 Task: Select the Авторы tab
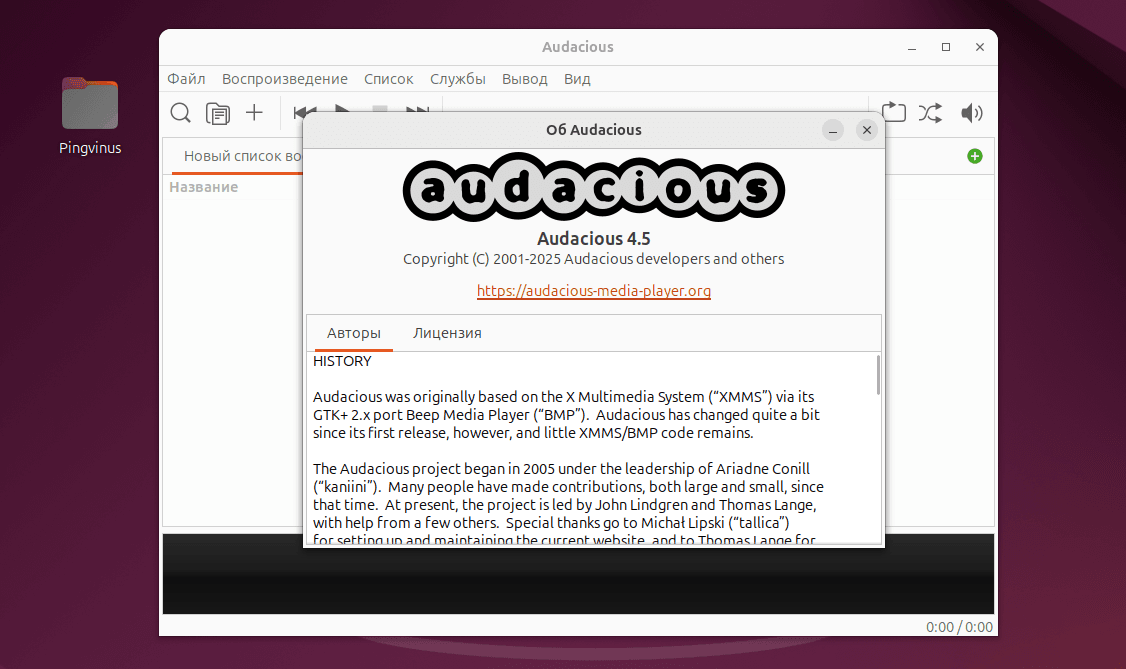[x=353, y=333]
